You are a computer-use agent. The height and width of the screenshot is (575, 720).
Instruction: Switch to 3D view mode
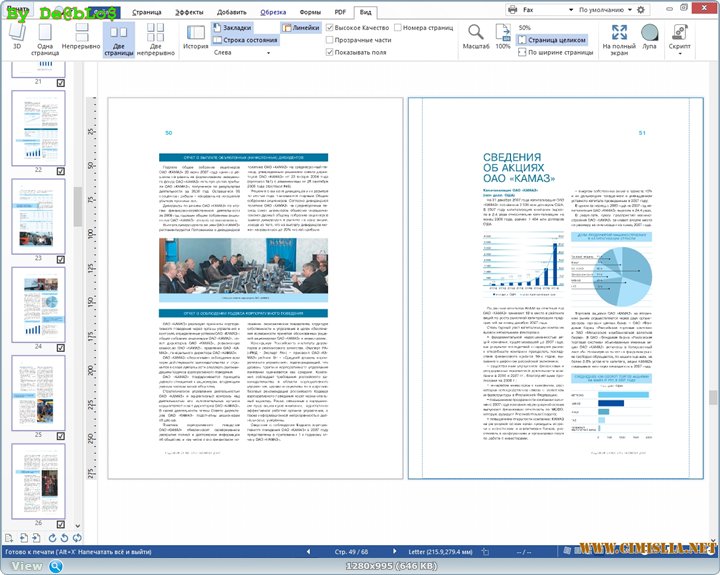16,34
